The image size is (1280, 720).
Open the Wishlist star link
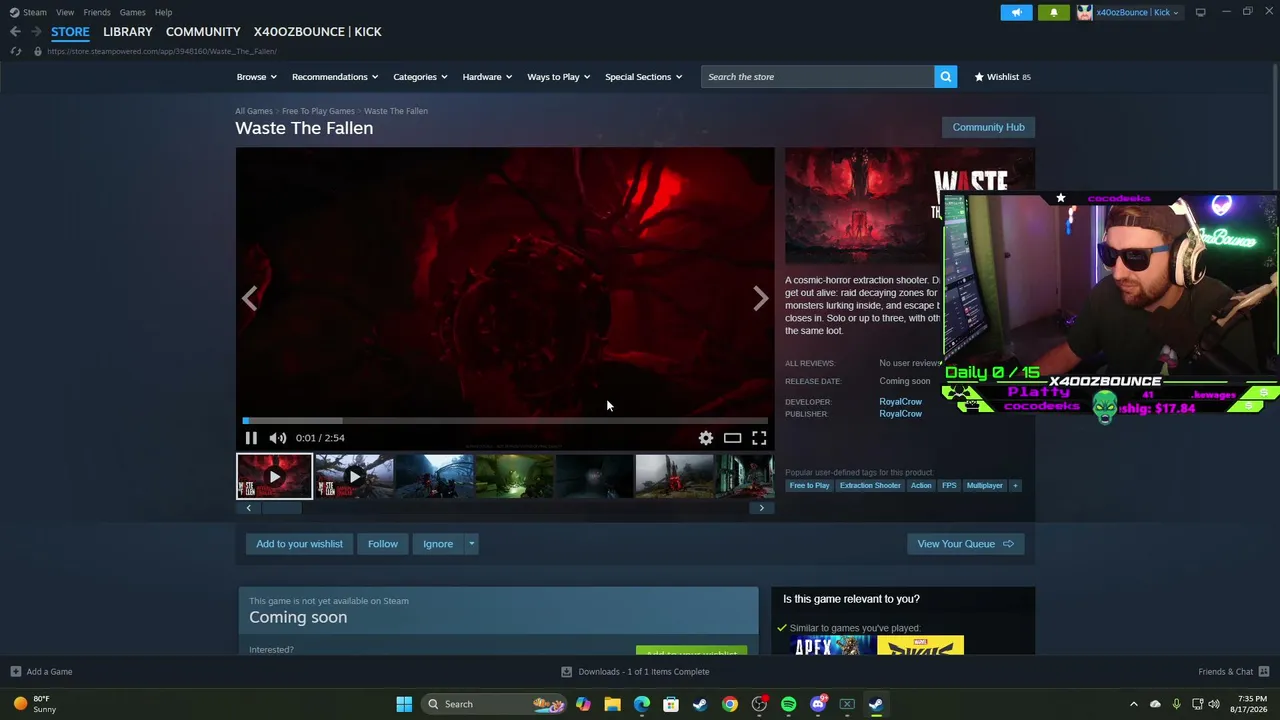[x=1002, y=77]
